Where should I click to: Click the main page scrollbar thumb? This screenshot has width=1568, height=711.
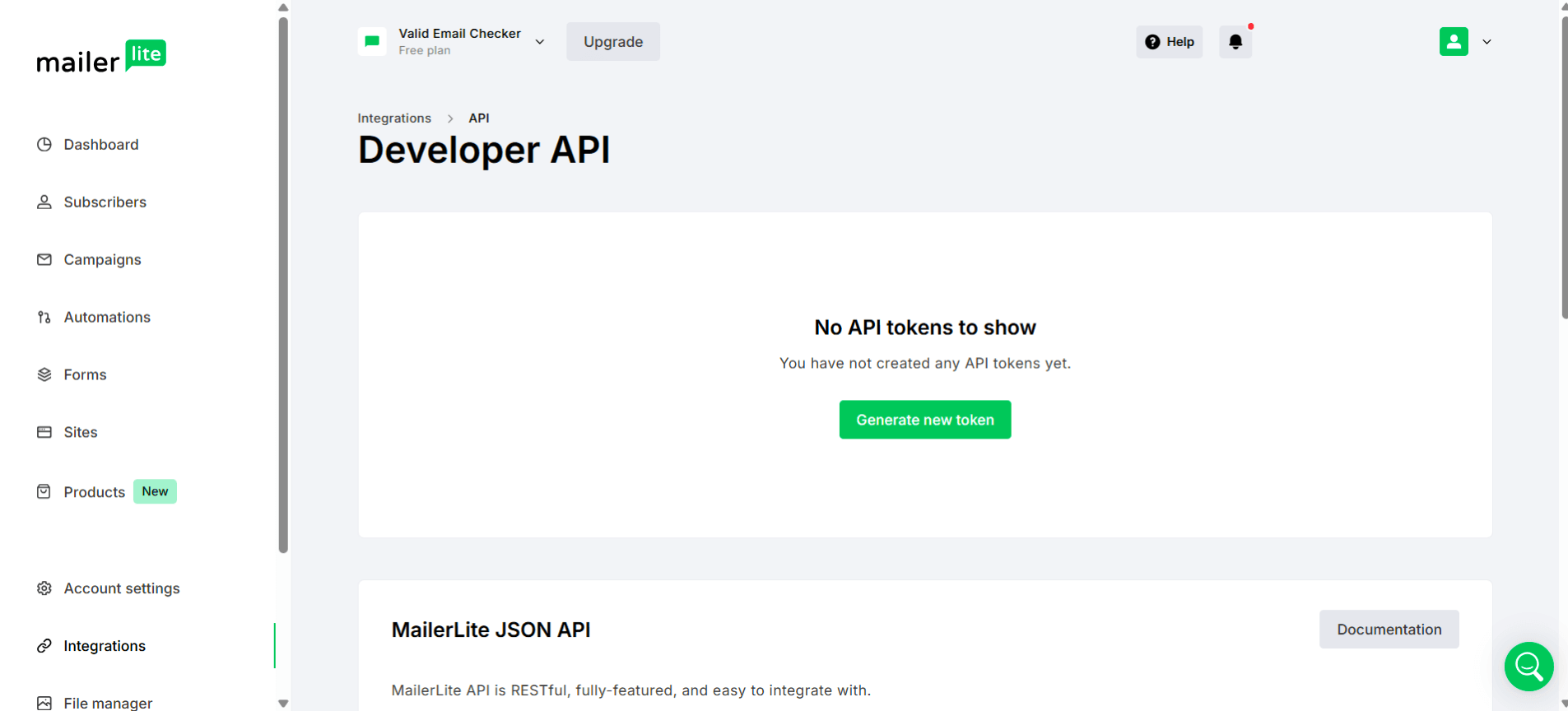click(1564, 167)
